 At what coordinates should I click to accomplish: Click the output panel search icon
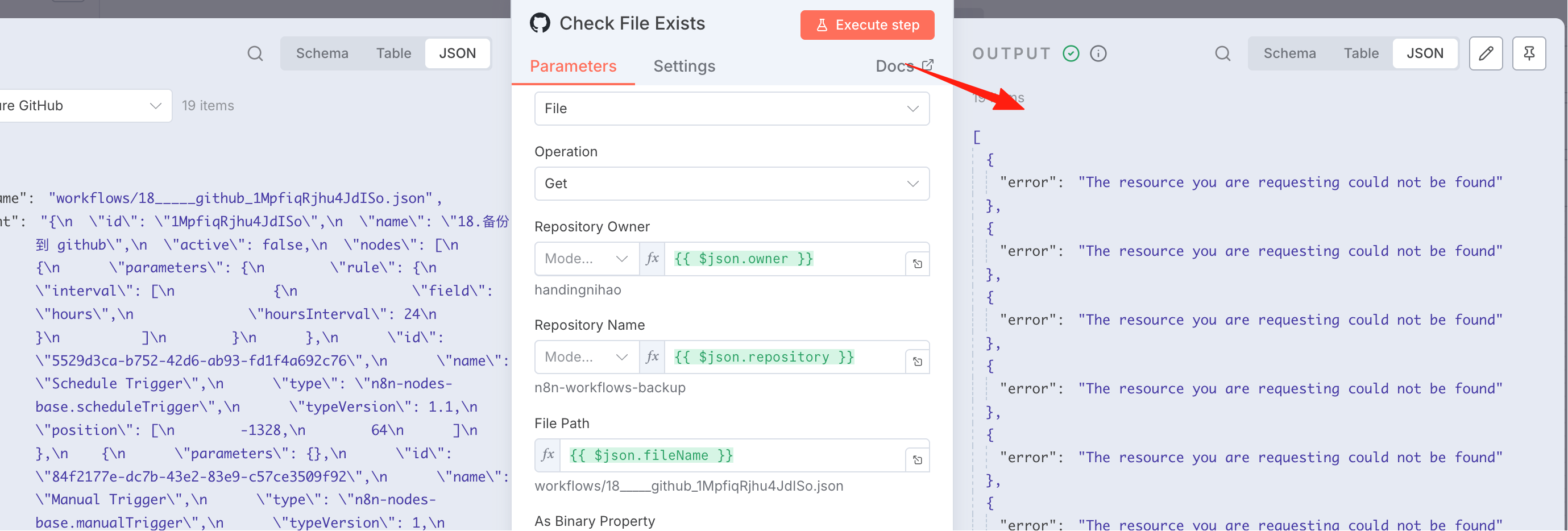(1222, 53)
